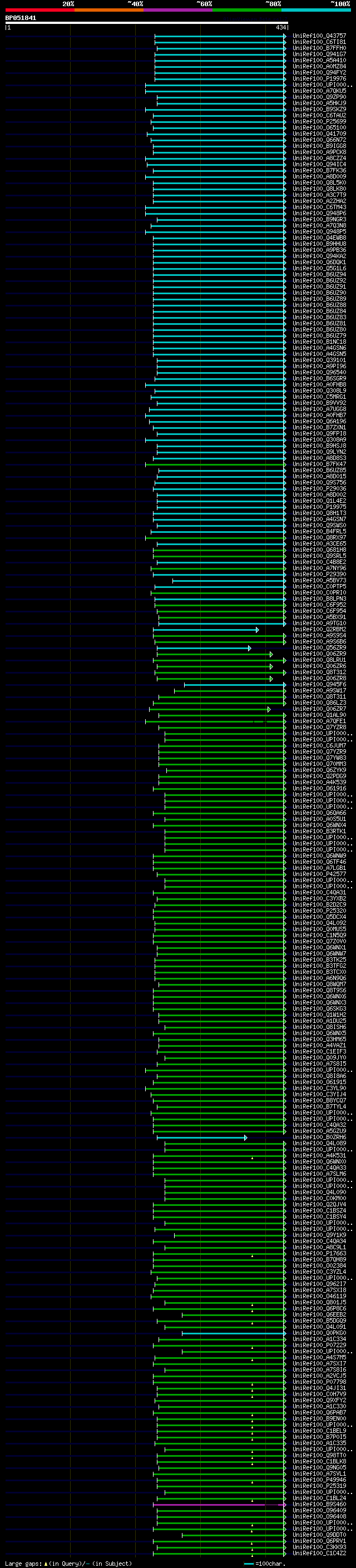Click the UniRef100_A7QKU5 hit name

(319, 91)
